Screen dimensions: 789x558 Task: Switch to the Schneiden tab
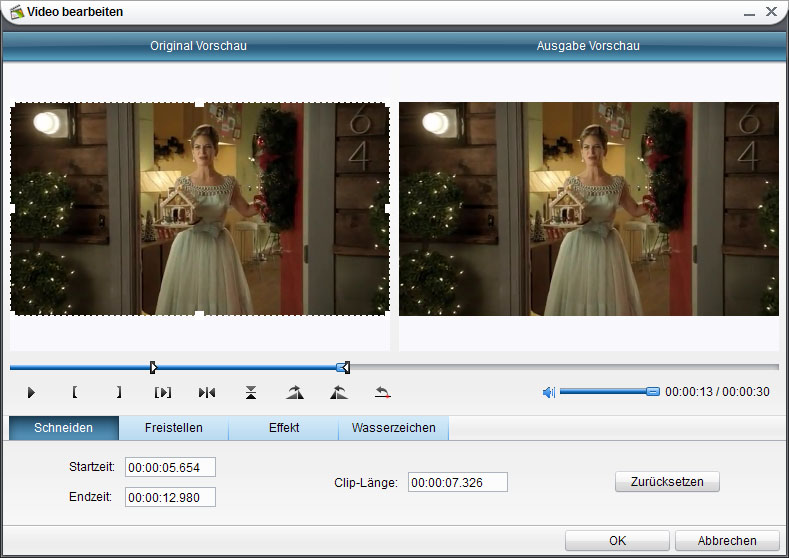[64, 428]
